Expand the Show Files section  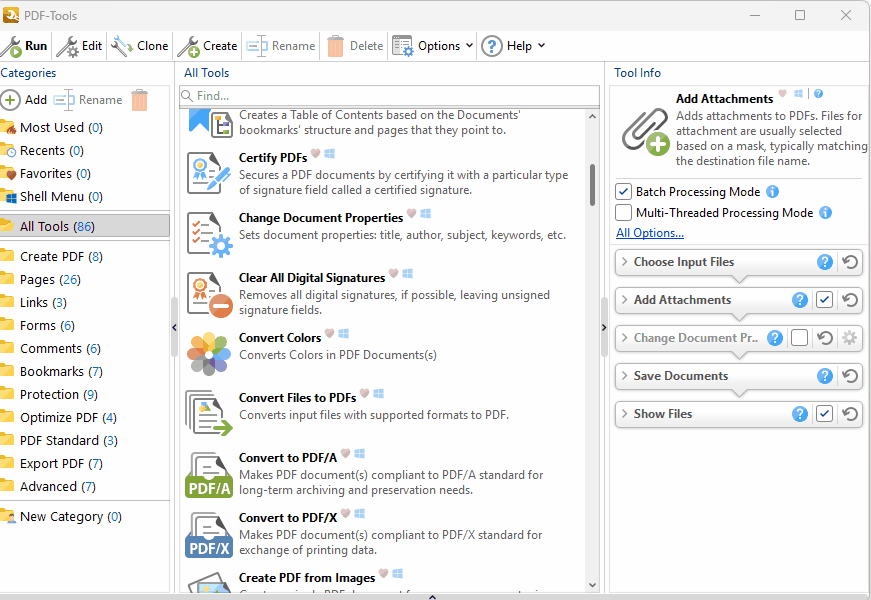pos(623,414)
